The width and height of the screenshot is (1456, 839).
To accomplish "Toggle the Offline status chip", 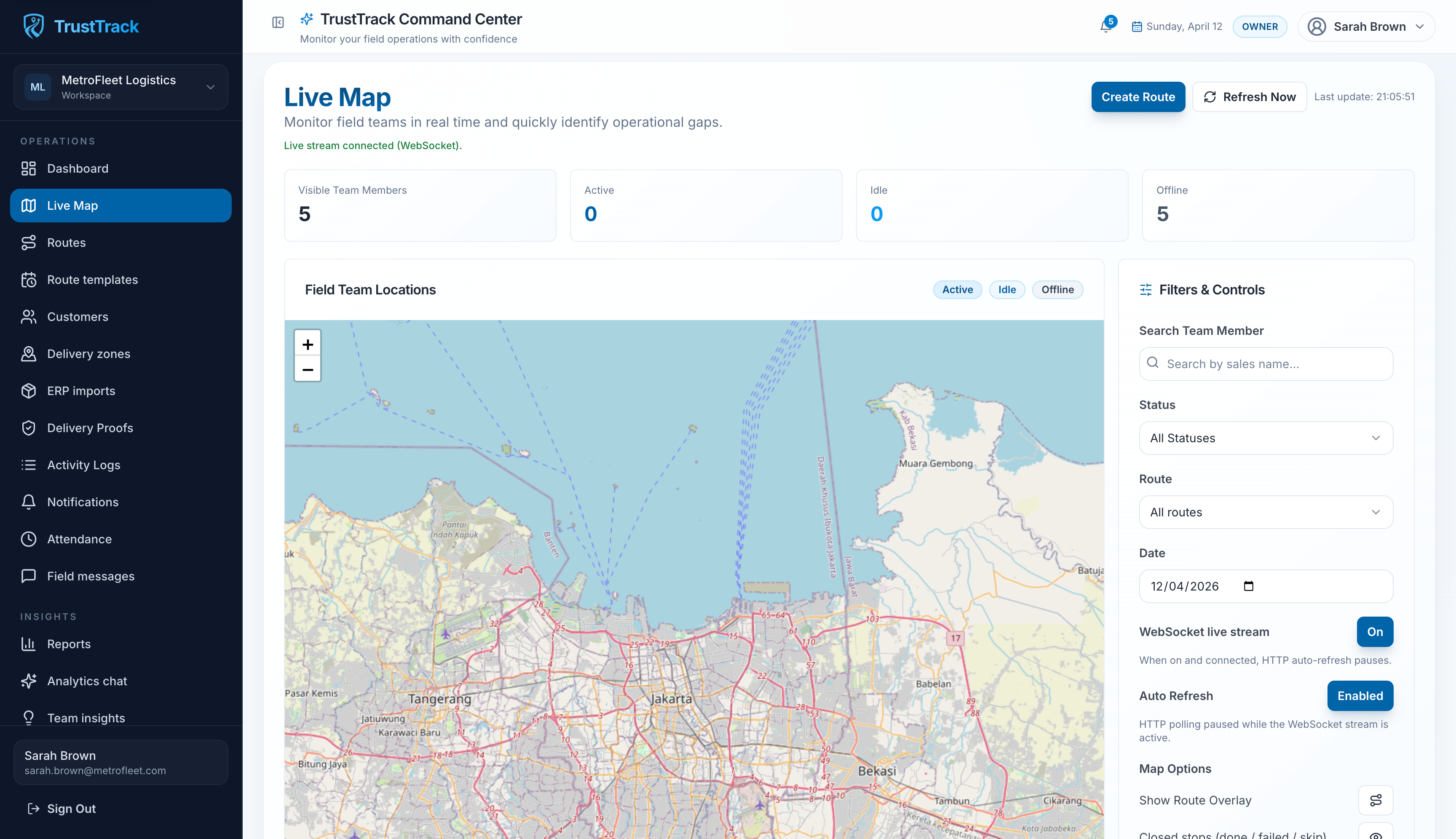I will point(1057,289).
